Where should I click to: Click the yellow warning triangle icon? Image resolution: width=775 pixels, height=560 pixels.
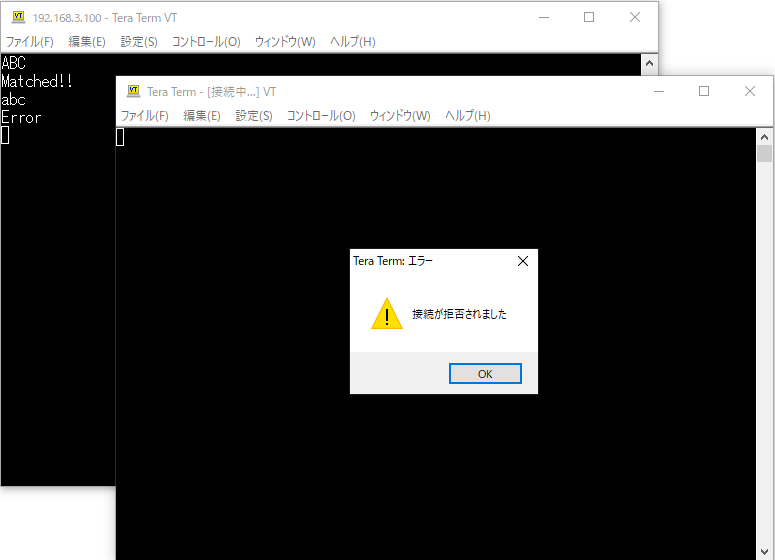point(387,313)
